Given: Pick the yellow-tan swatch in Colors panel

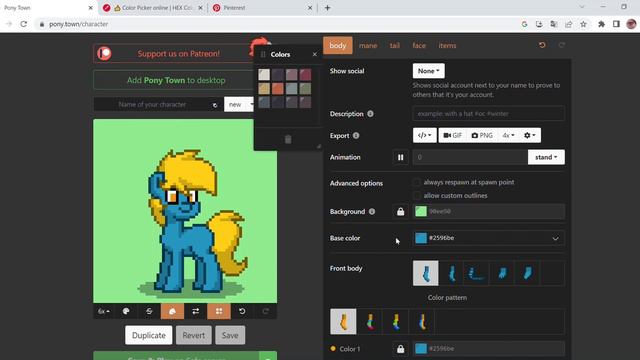Looking at the screenshot, I should pyautogui.click(x=264, y=88).
